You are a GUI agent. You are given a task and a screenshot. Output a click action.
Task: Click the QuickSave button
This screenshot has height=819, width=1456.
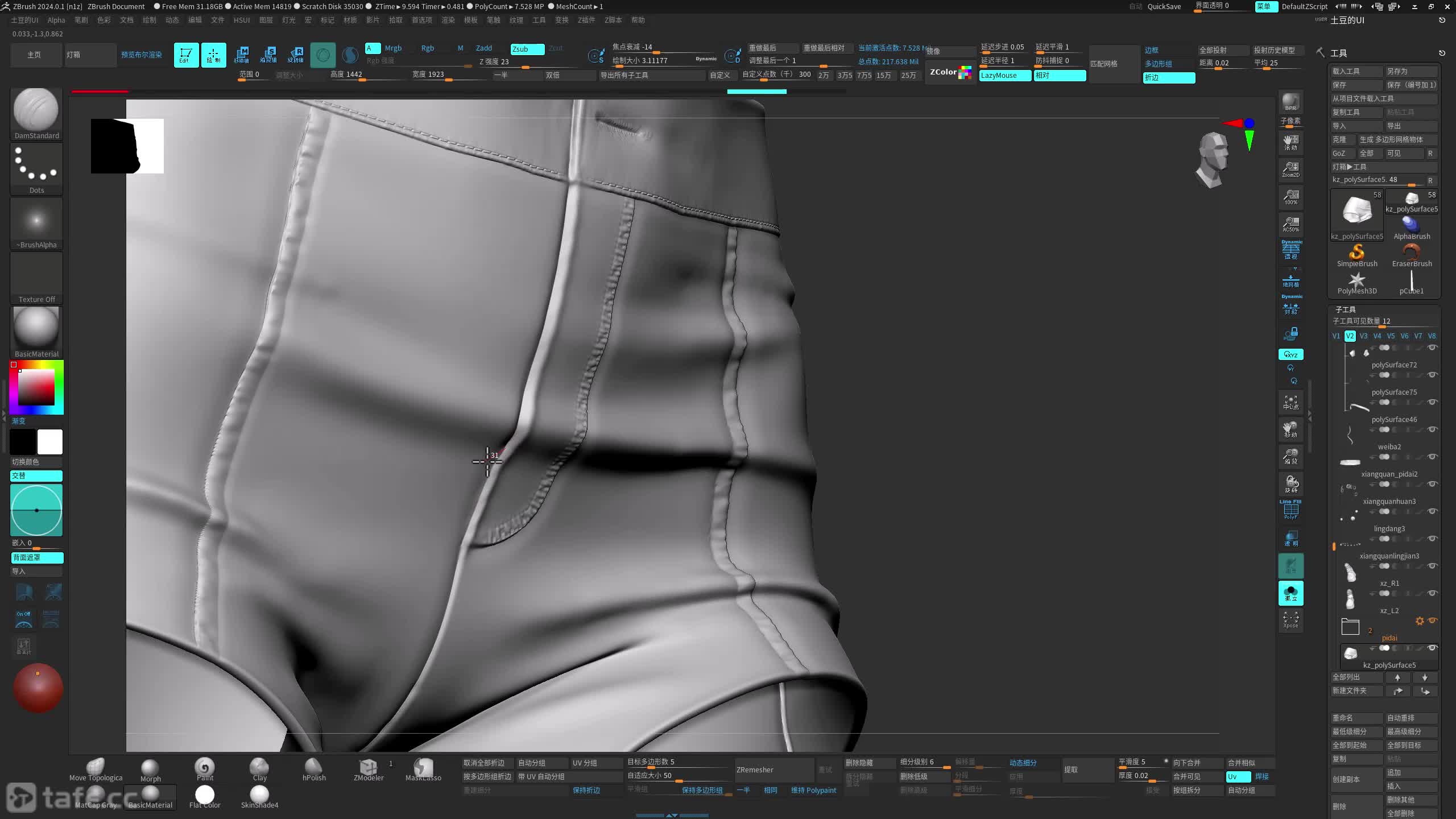point(1164,6)
